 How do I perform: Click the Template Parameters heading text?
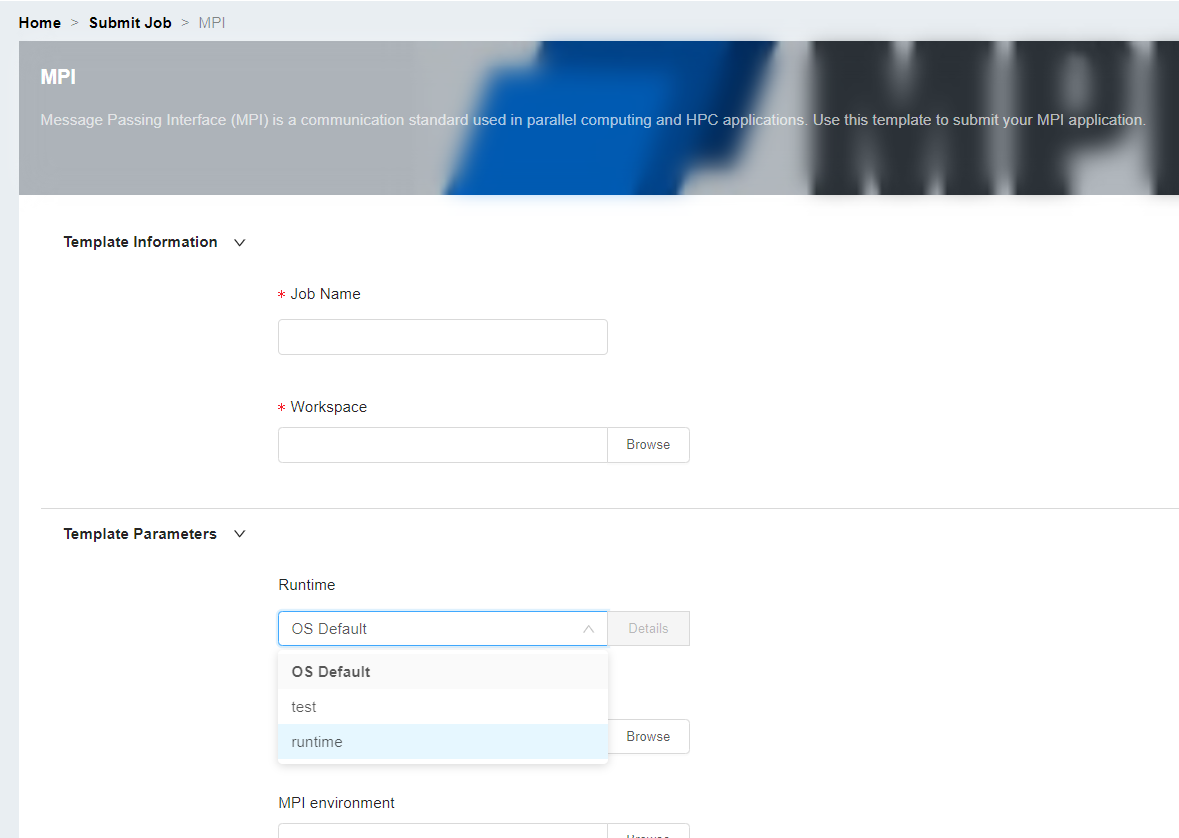pyautogui.click(x=140, y=534)
